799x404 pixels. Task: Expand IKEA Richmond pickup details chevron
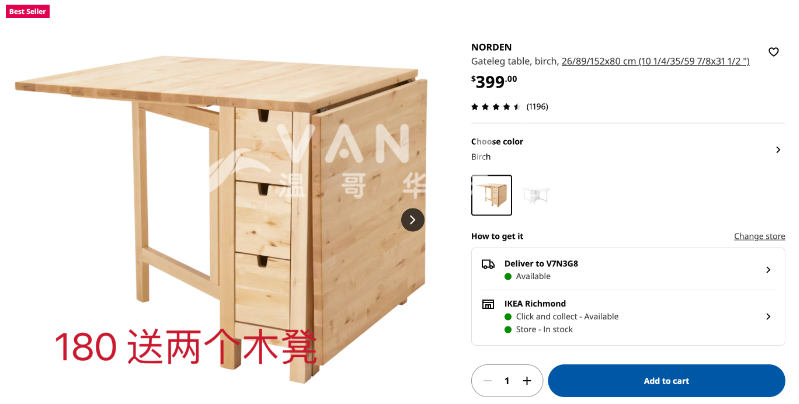tap(768, 316)
